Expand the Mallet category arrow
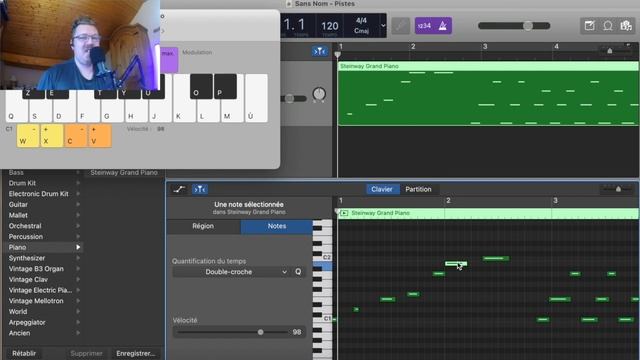 pos(78,215)
